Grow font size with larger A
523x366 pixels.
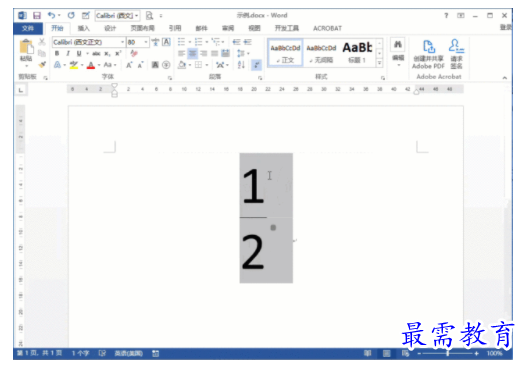129,65
